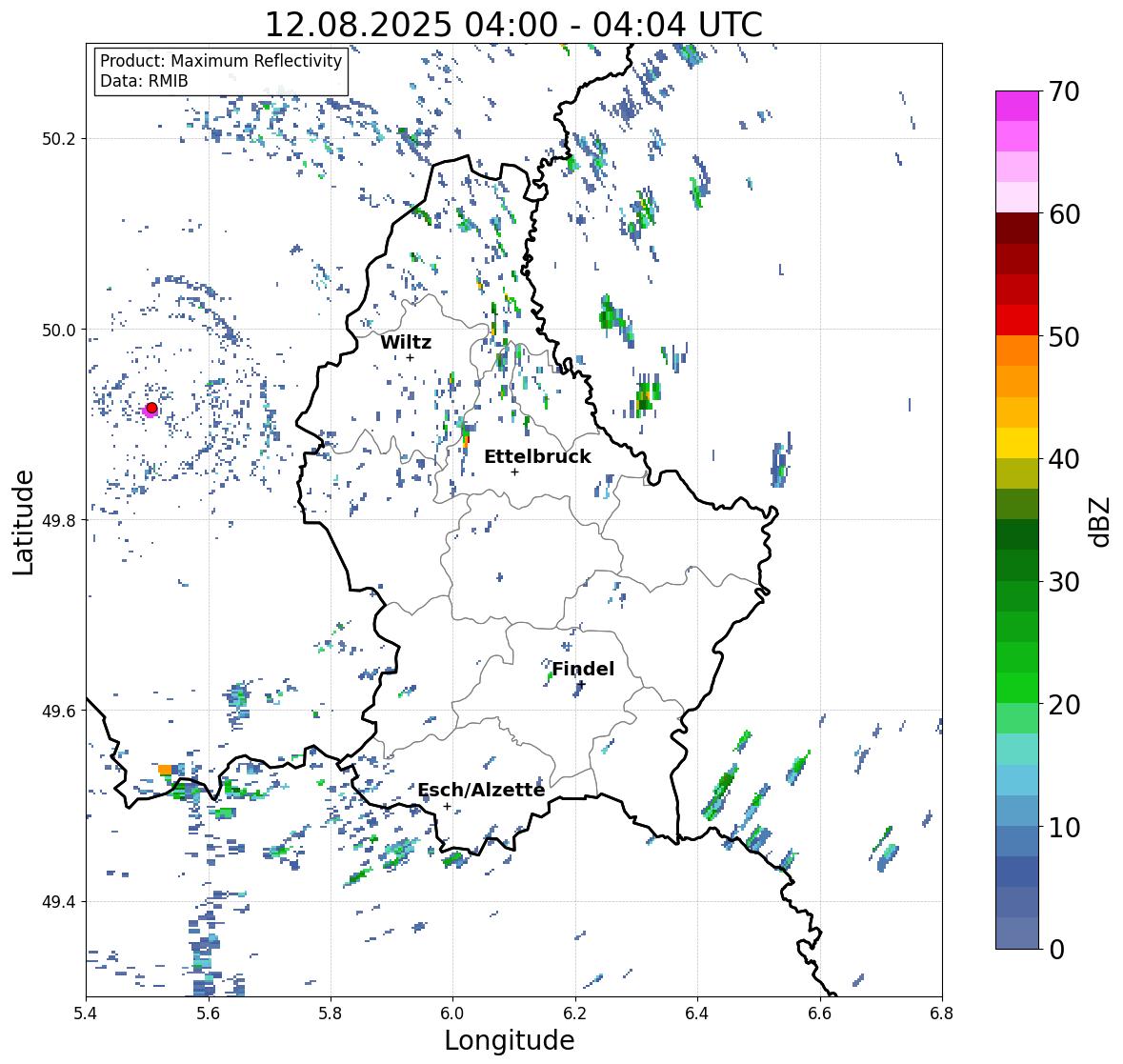Click the red radar site marker dot
This screenshot has width=1123, height=1064.
click(151, 408)
